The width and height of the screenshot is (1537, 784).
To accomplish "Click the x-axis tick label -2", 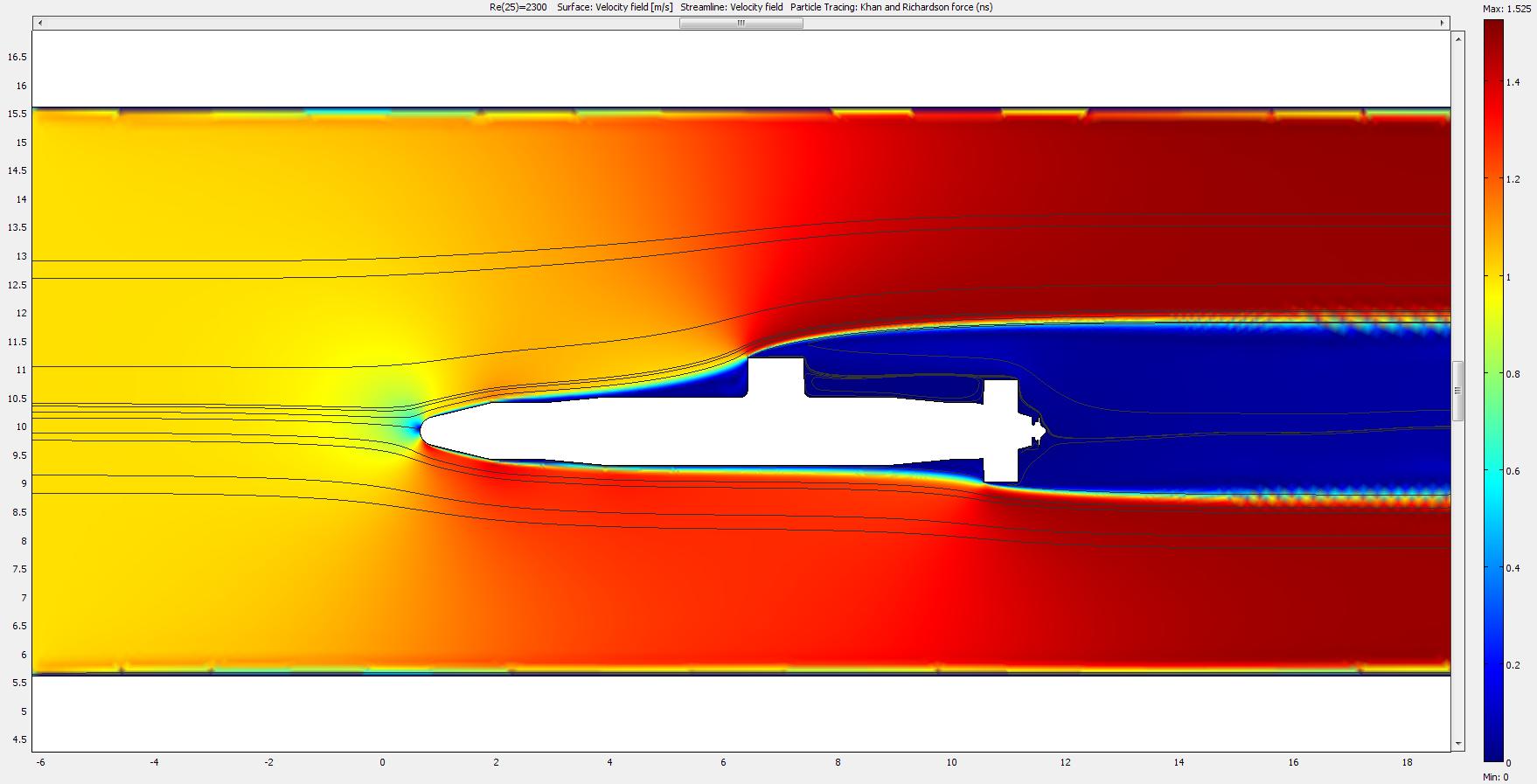I will [x=268, y=762].
